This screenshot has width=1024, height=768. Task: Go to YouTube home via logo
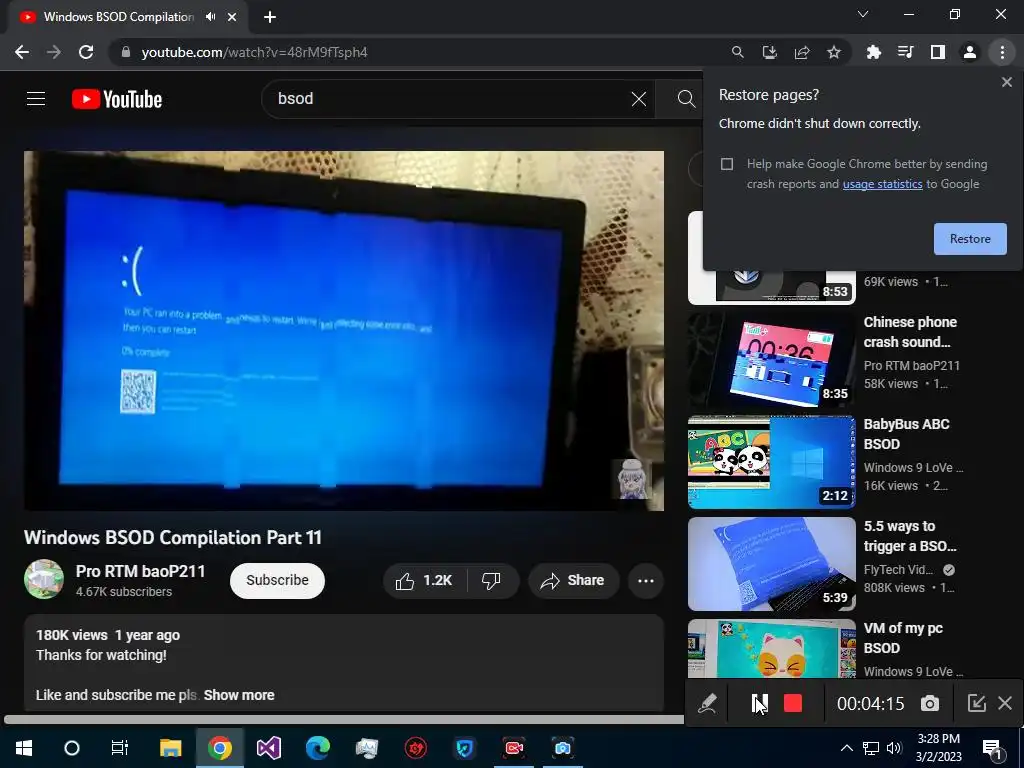(x=117, y=99)
